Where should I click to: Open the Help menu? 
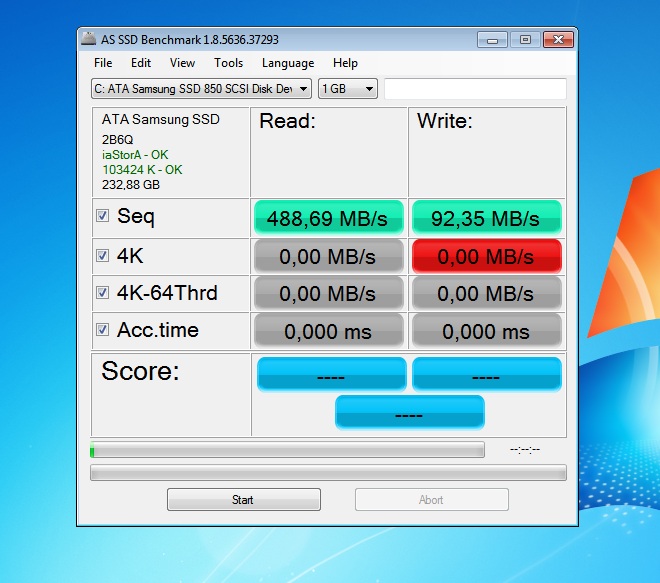click(x=345, y=63)
